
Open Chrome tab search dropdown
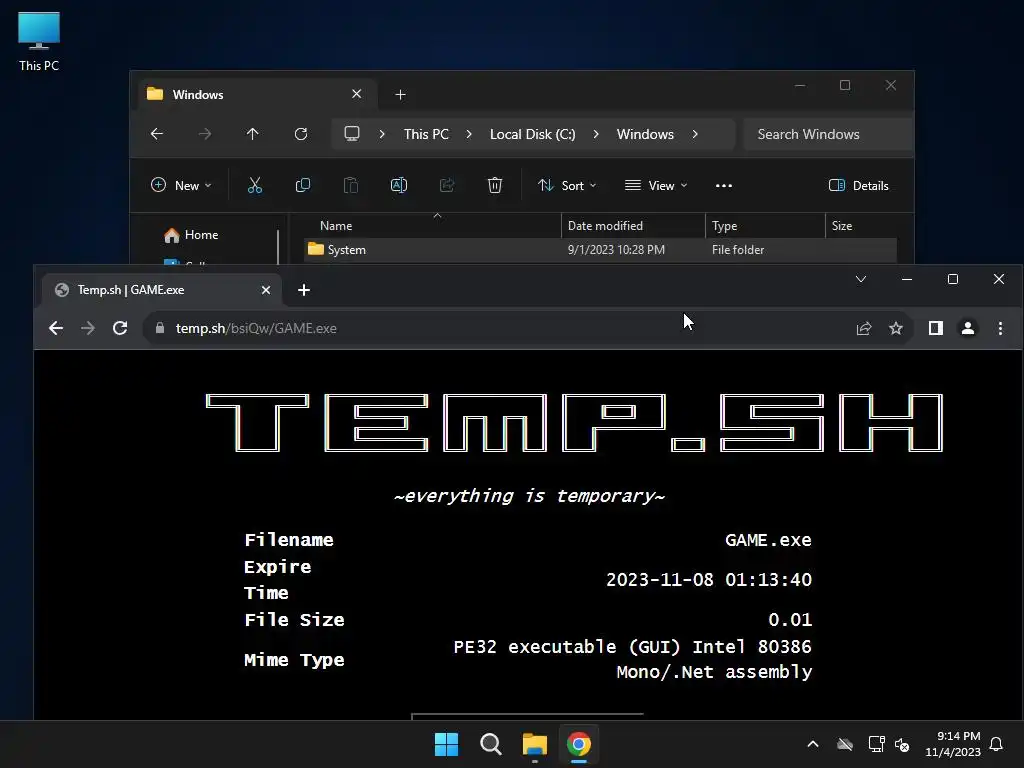click(861, 280)
